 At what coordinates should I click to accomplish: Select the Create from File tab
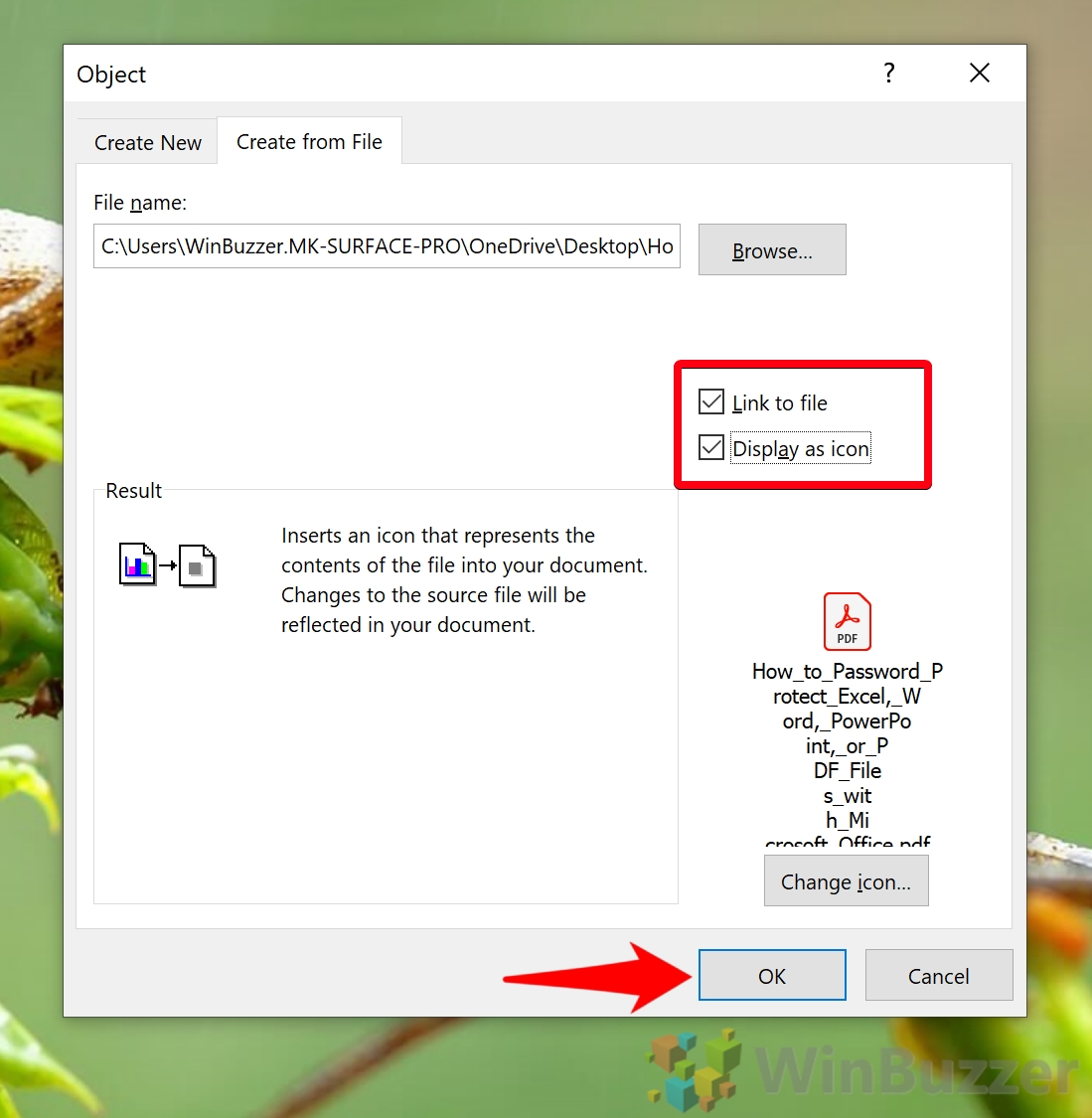(x=309, y=141)
